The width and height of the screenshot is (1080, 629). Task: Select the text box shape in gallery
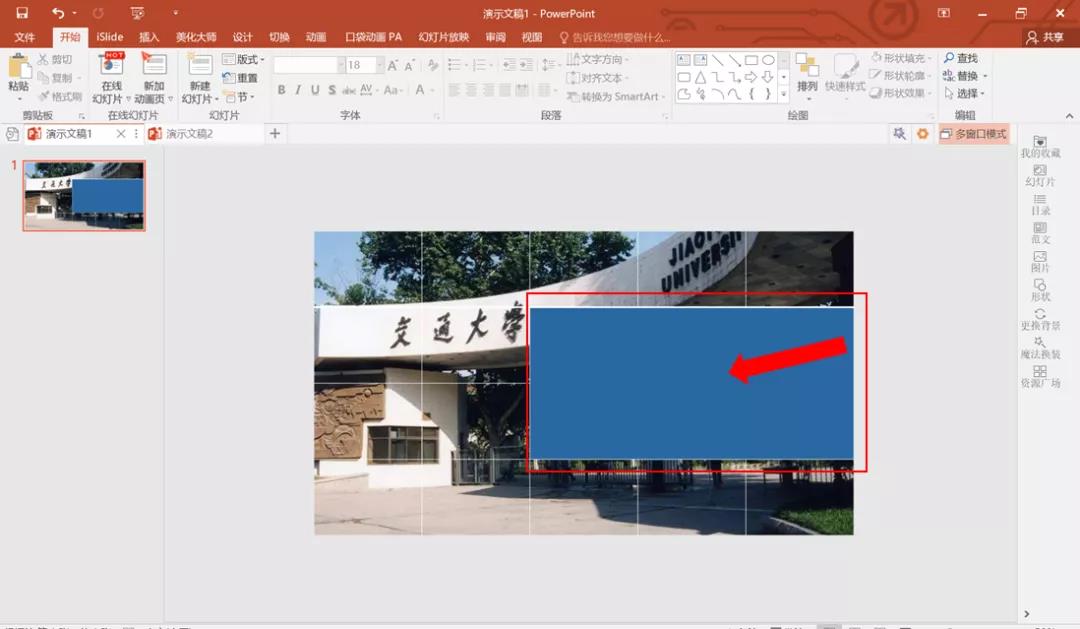coord(684,60)
